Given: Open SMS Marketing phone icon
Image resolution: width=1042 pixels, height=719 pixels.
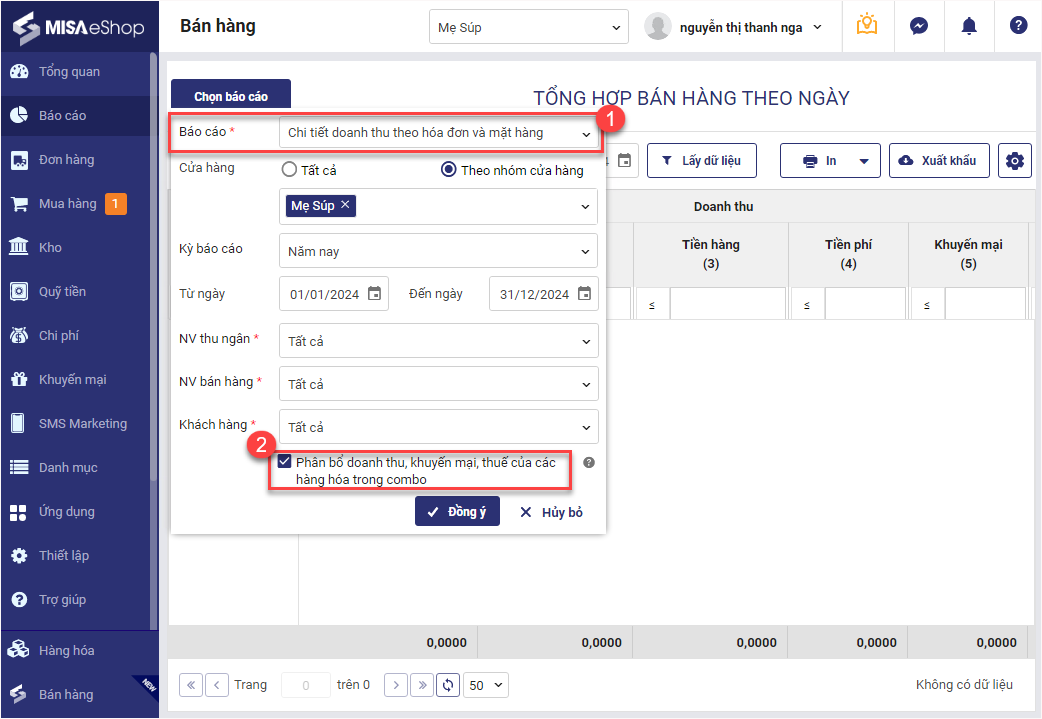Looking at the screenshot, I should [x=19, y=423].
